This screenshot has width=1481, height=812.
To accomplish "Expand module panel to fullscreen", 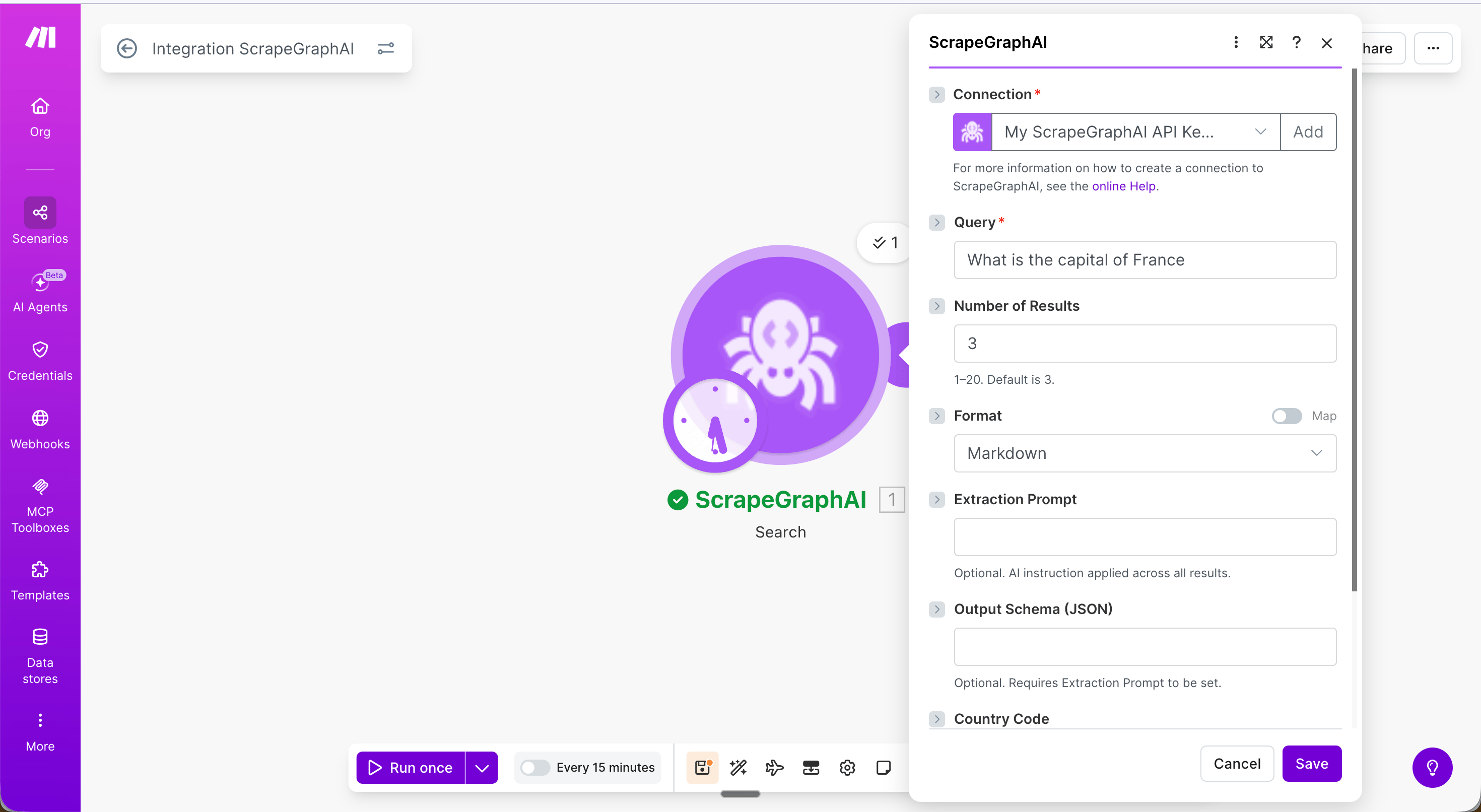I will click(x=1266, y=42).
